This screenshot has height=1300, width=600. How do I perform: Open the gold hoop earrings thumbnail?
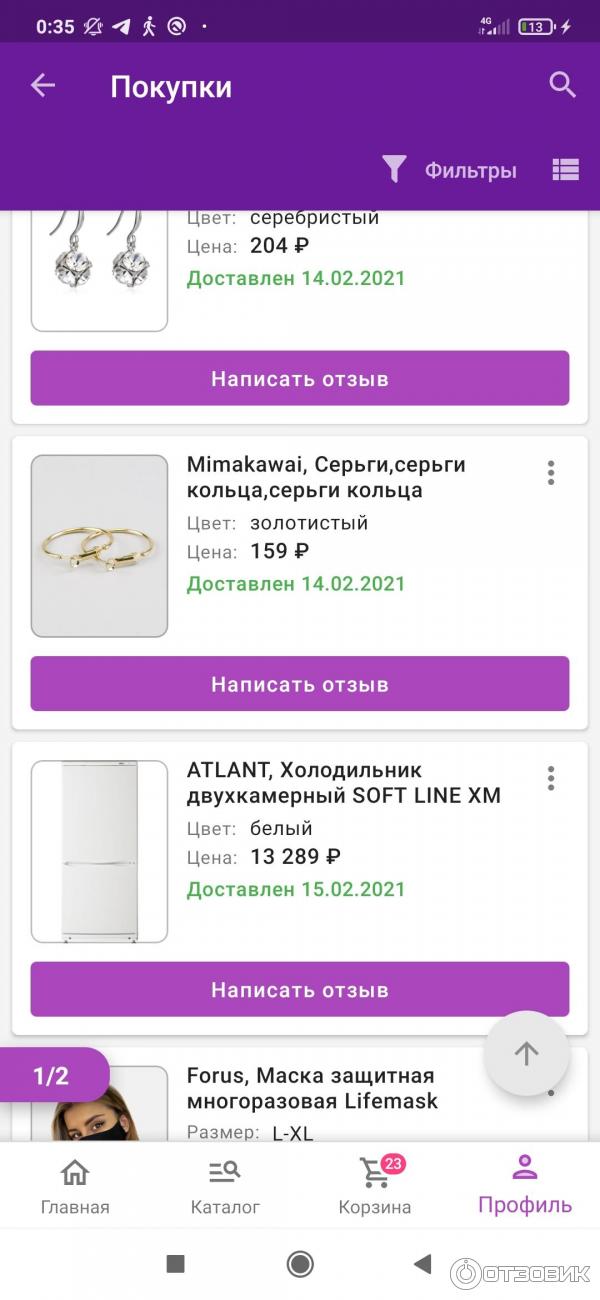(x=100, y=546)
